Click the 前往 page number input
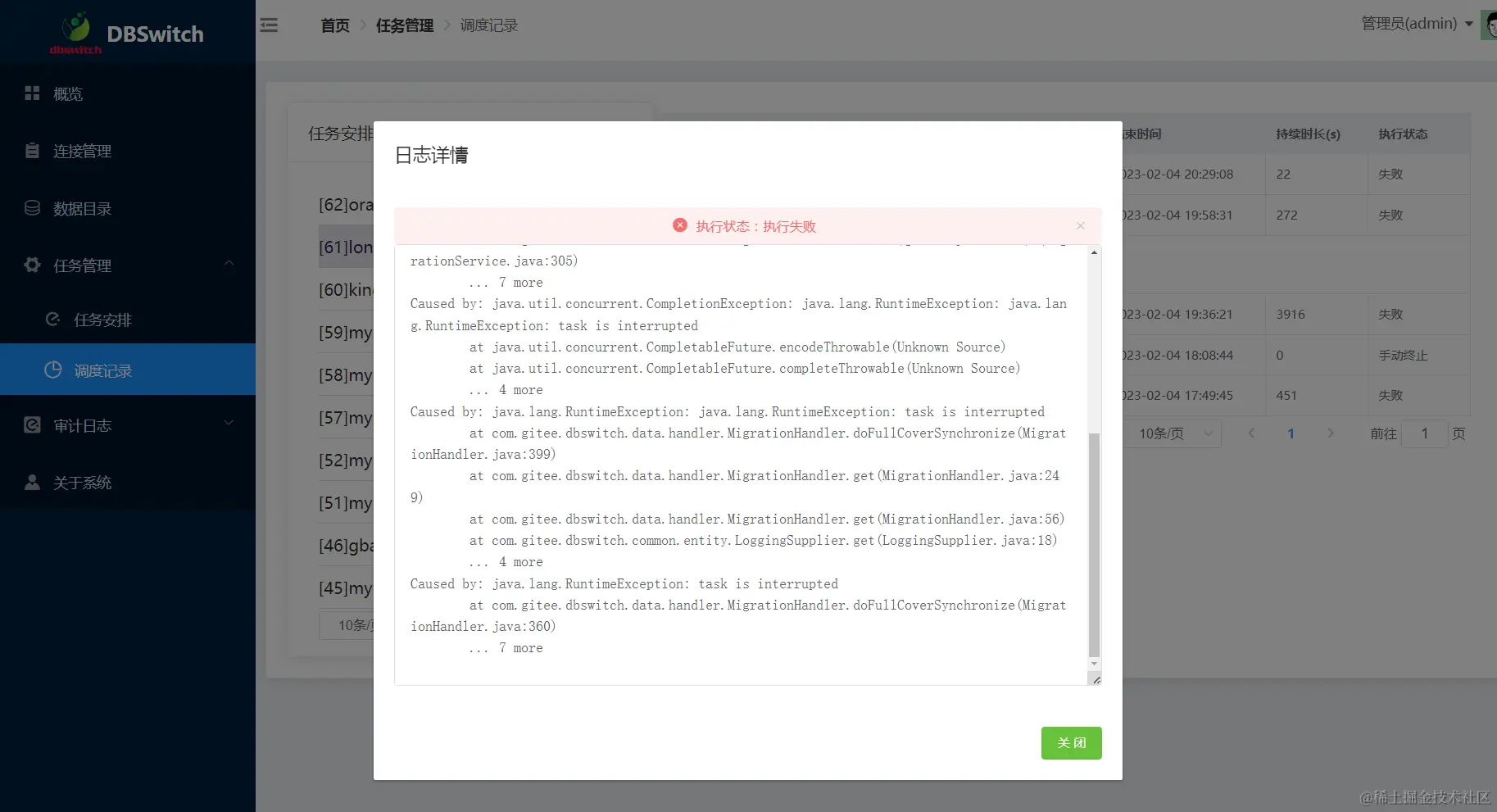 (1425, 433)
